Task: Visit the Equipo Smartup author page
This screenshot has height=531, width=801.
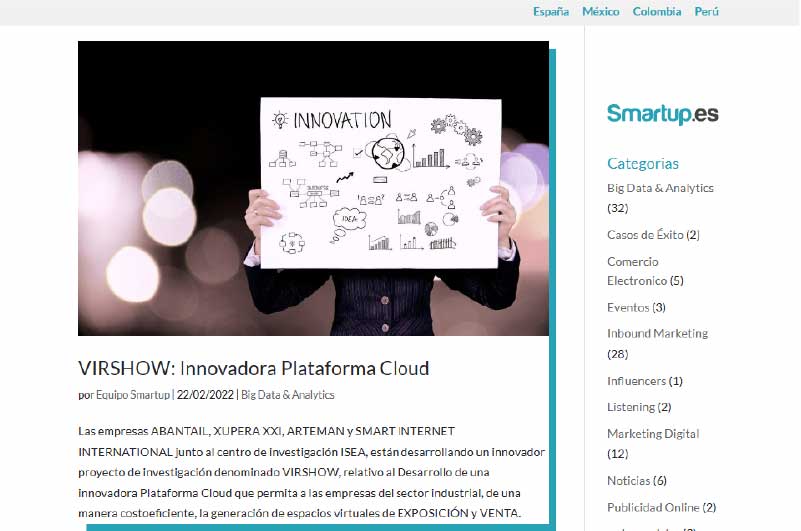Action: [133, 395]
